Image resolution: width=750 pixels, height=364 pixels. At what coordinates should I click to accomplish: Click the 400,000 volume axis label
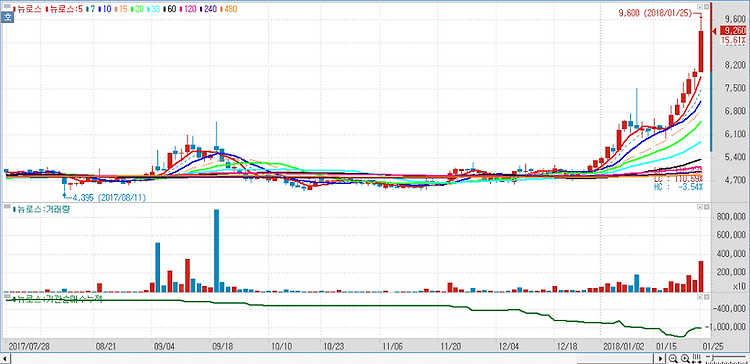tap(730, 254)
